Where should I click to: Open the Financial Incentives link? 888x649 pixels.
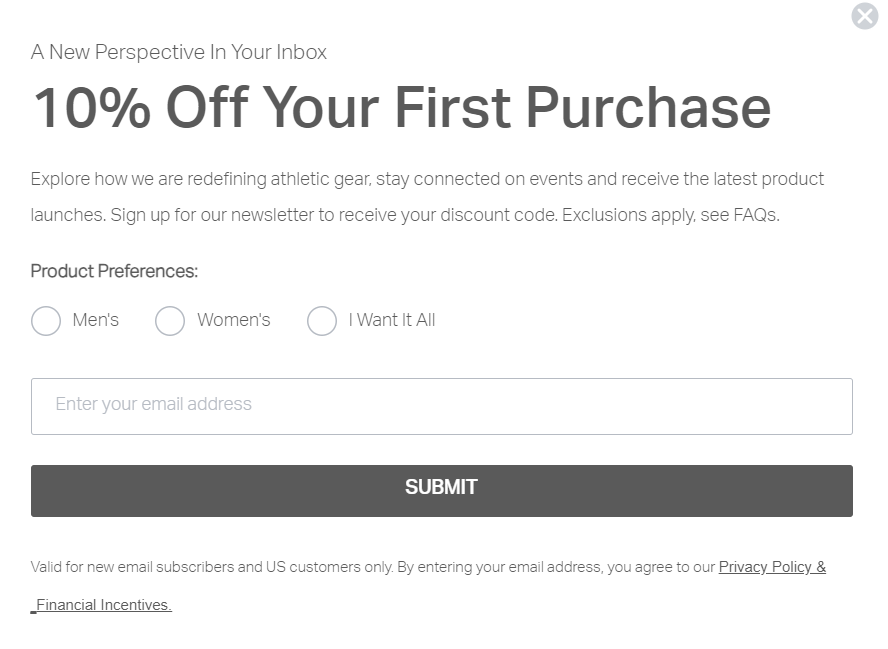101,605
